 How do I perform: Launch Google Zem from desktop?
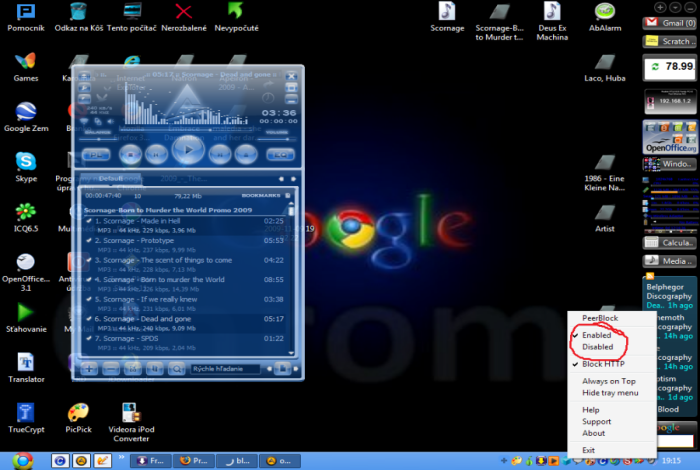point(26,118)
